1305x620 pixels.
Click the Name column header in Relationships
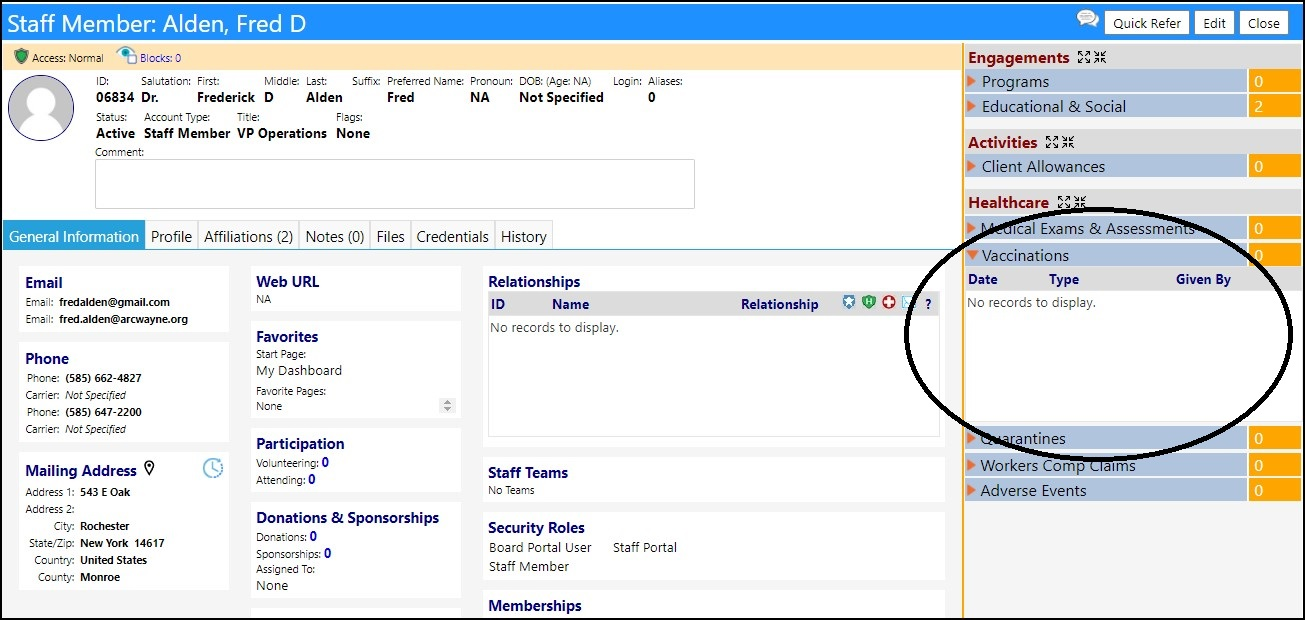(570, 304)
